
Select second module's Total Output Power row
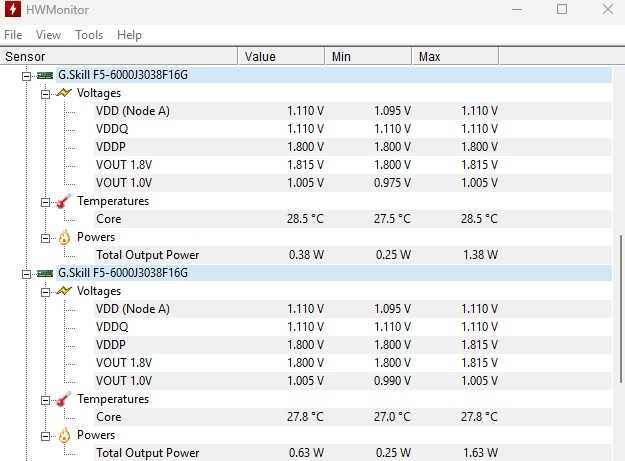coord(352,453)
